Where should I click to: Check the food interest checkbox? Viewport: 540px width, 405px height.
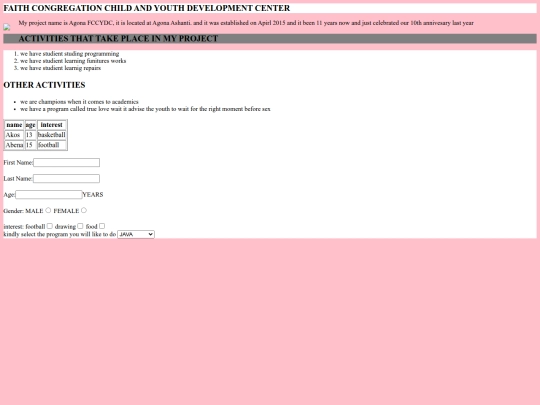102,226
